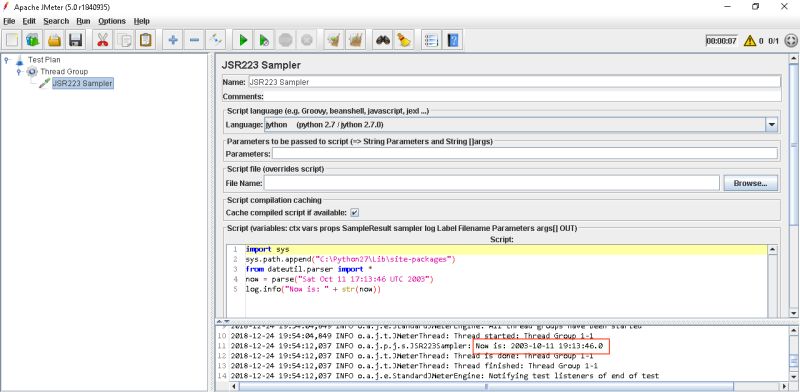Click the Paste clipboard icon
This screenshot has height=392, width=800.
146,40
